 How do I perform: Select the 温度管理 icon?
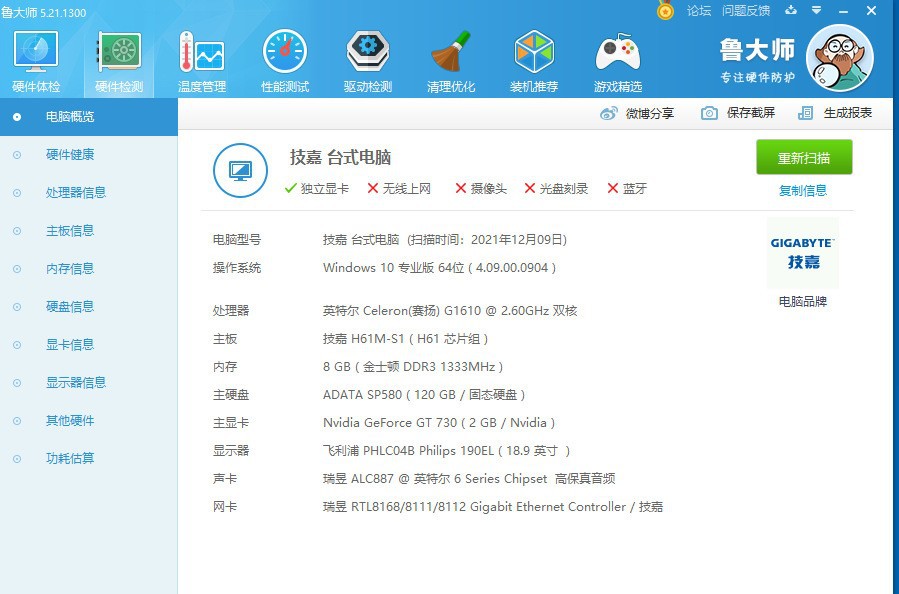[x=201, y=58]
